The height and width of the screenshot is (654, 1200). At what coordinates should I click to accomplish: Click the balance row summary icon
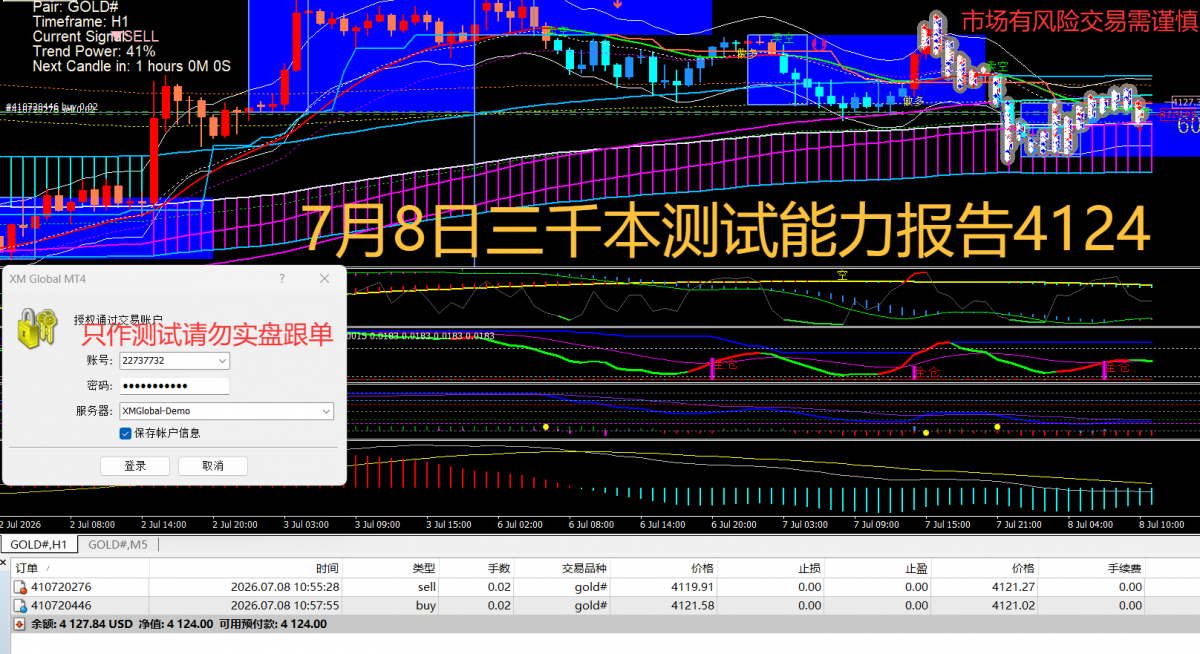pos(18,623)
